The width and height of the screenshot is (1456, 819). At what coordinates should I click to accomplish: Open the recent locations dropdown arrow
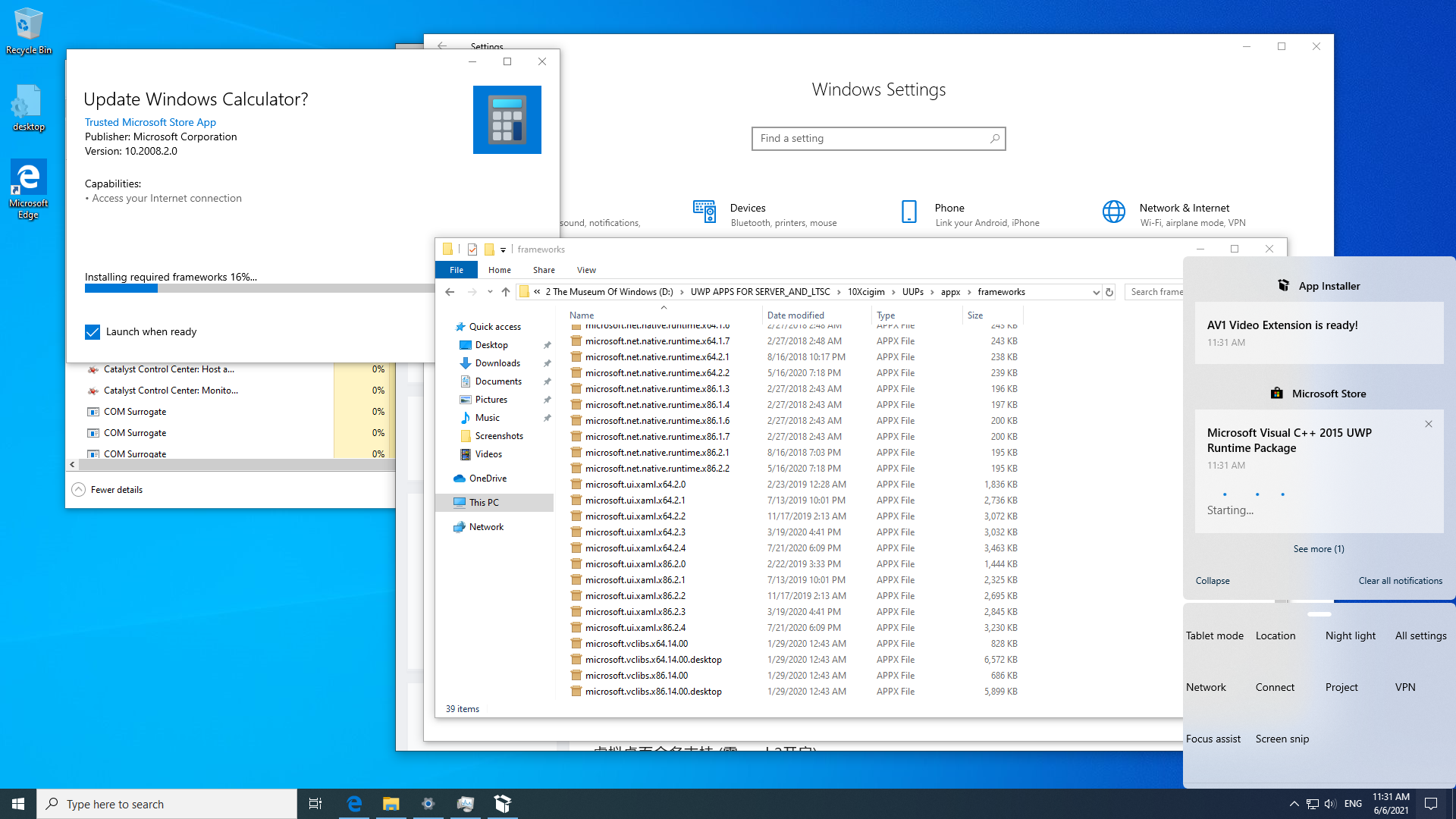490,292
